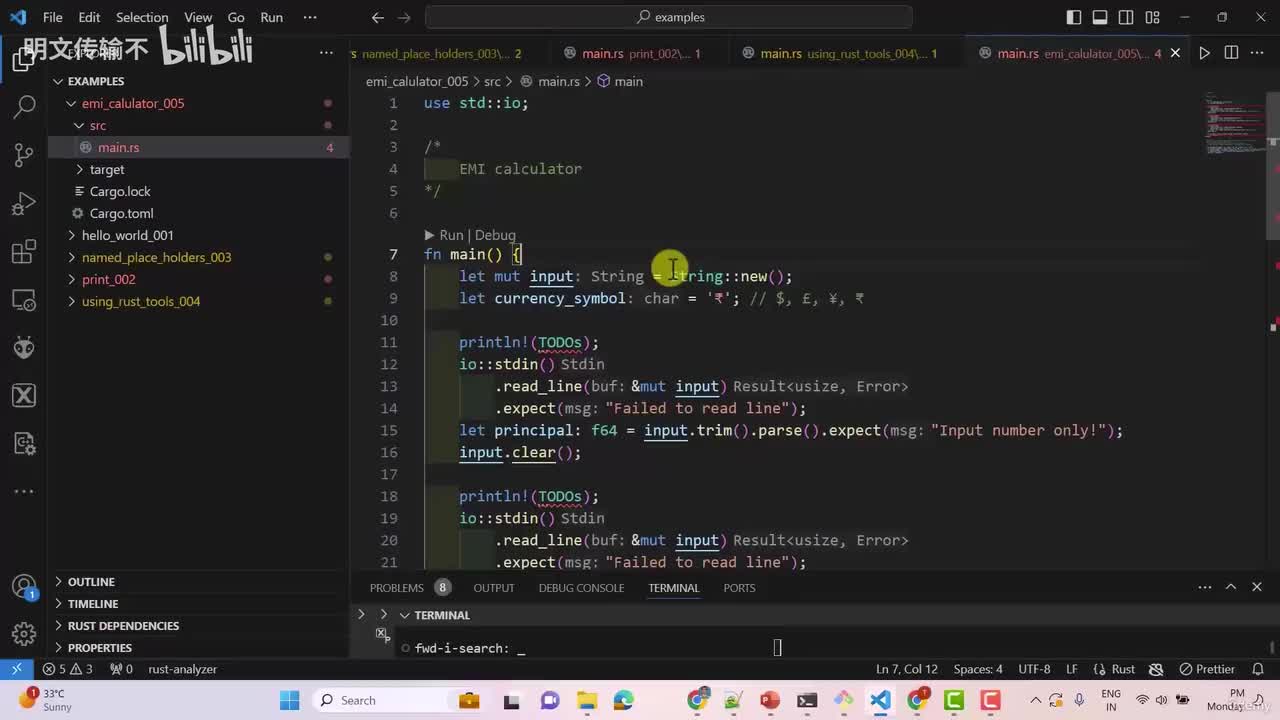Expand the using_rust_tools_004 folder
1280x720 pixels.
click(x=141, y=301)
